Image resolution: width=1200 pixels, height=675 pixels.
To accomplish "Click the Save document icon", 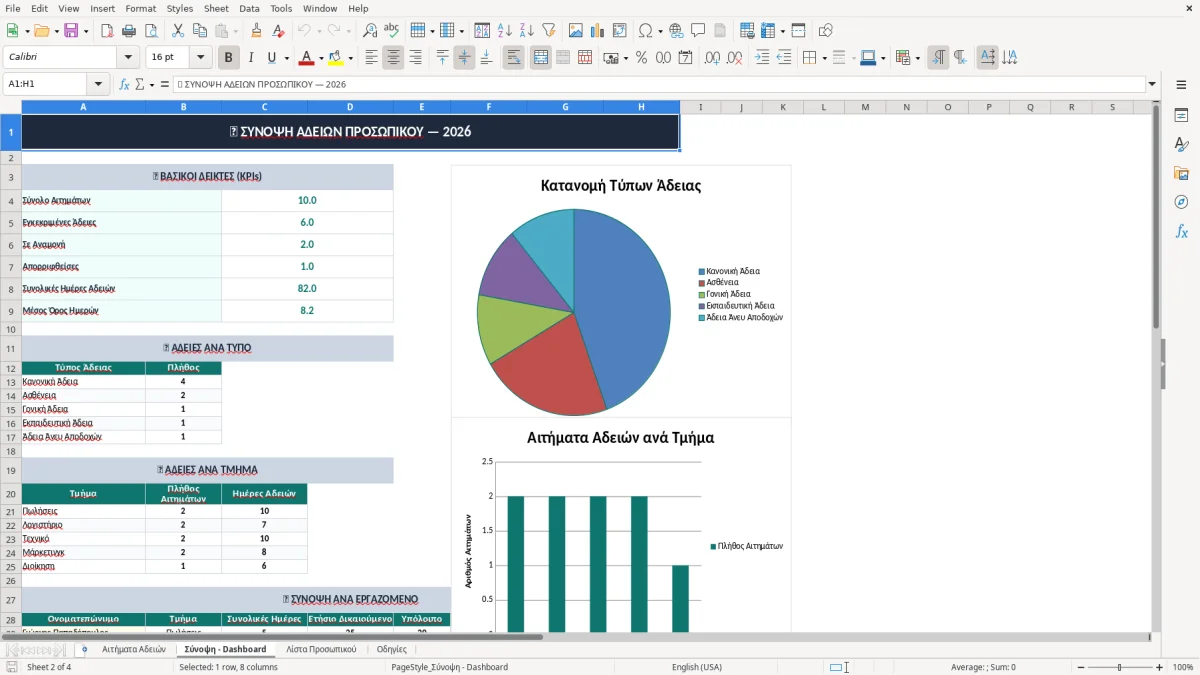I will pos(71,31).
